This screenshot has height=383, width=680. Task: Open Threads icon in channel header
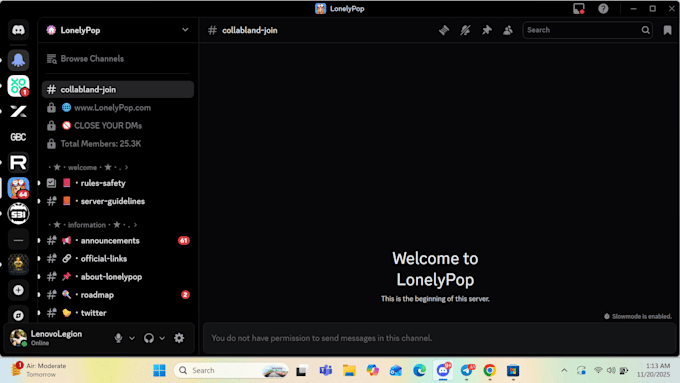[x=444, y=30]
